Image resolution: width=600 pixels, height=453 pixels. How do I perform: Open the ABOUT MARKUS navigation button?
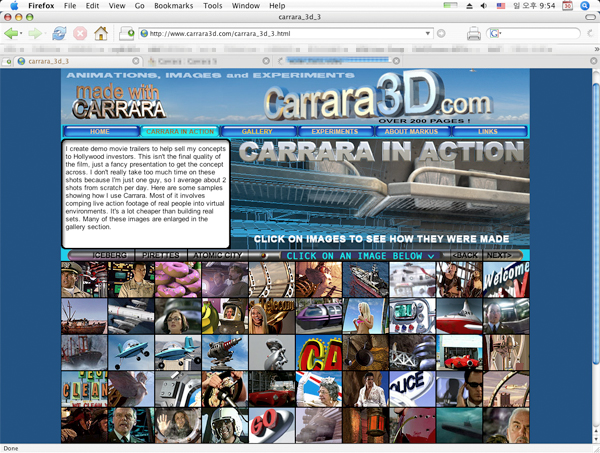tap(412, 131)
